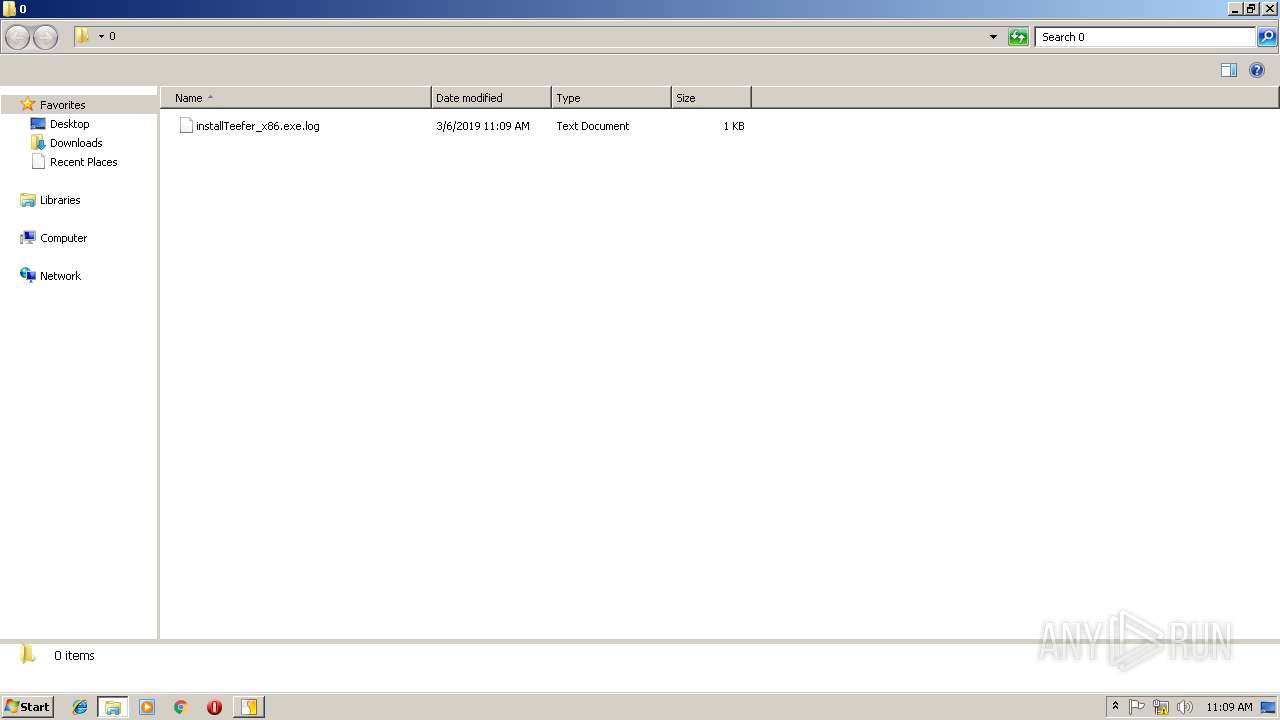
Task: Click the installTeefer log file icon
Action: 186,126
